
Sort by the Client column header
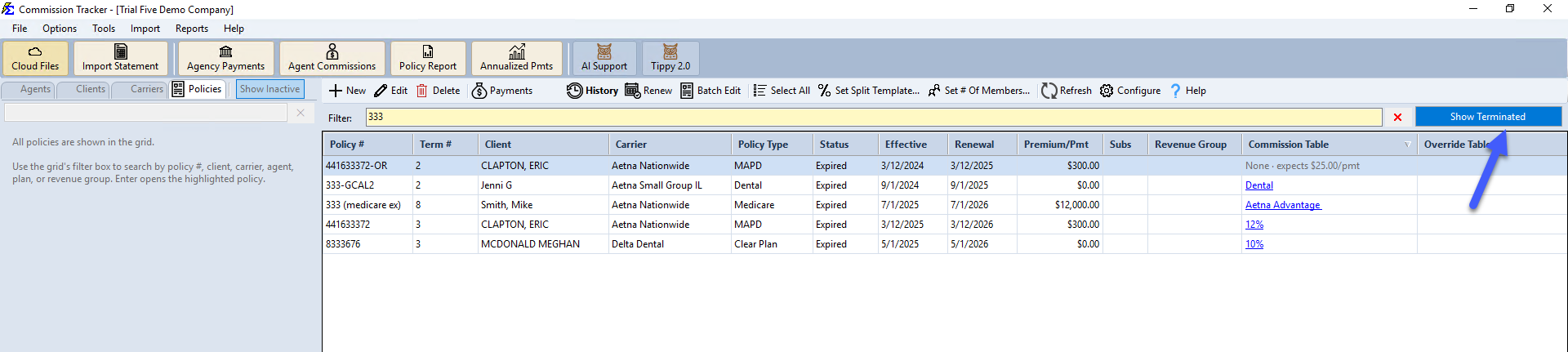coord(543,145)
